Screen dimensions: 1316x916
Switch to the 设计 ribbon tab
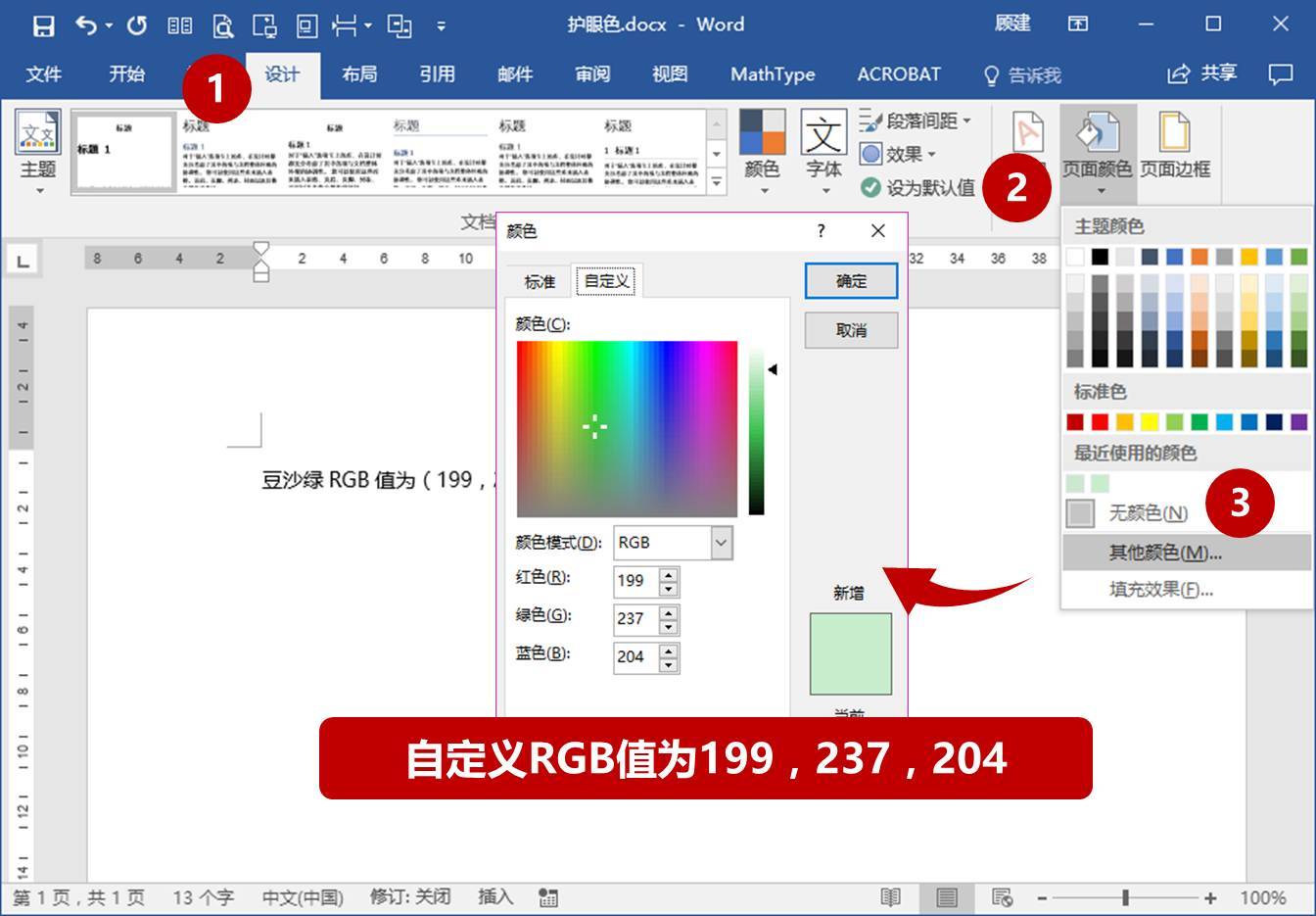point(281,74)
